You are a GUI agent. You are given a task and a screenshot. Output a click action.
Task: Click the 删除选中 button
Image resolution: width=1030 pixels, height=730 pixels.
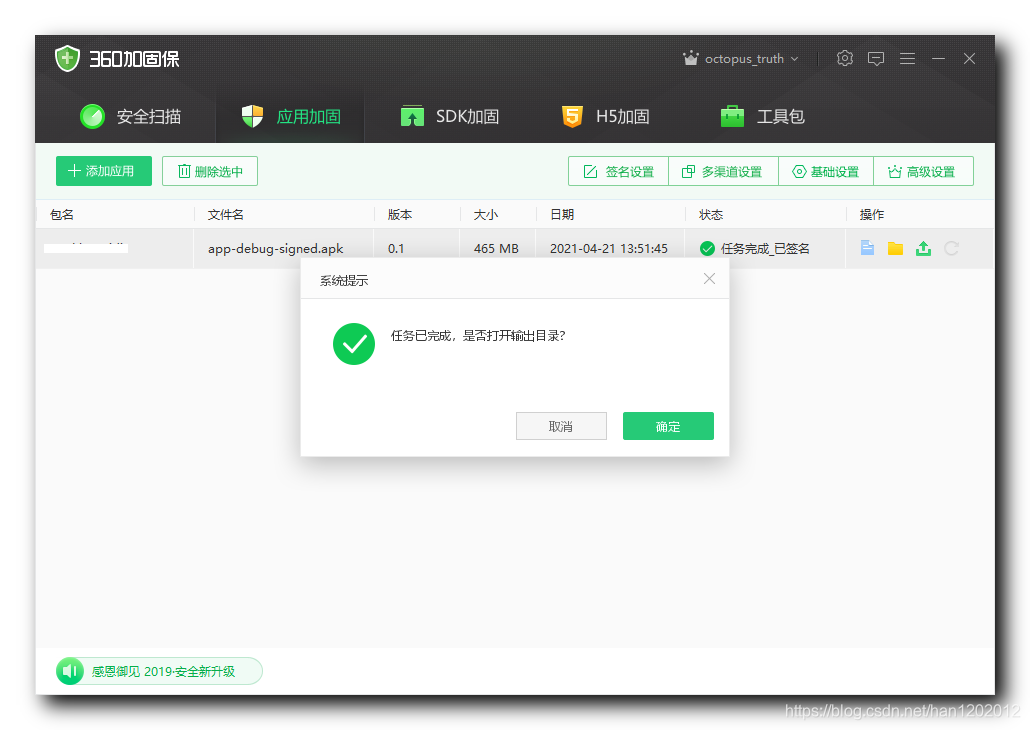[x=210, y=171]
